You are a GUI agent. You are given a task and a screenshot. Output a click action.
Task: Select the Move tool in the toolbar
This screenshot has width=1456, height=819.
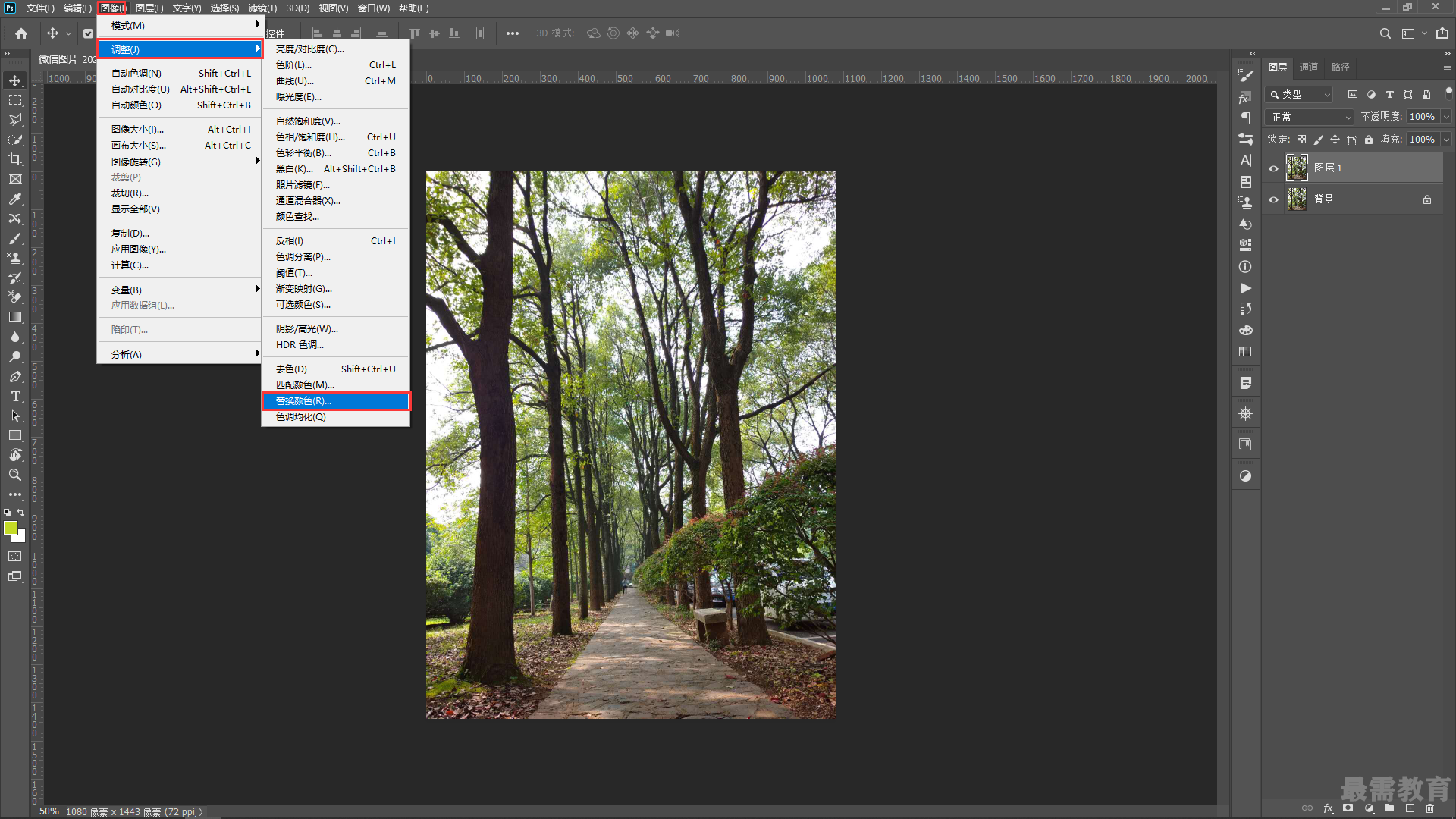click(15, 80)
